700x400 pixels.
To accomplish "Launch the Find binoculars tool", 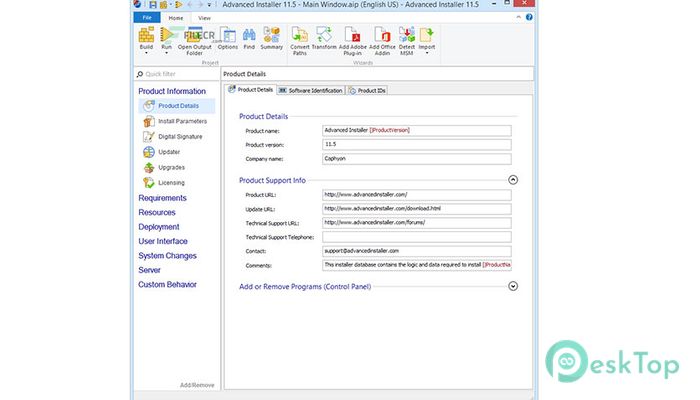I will pyautogui.click(x=249, y=38).
